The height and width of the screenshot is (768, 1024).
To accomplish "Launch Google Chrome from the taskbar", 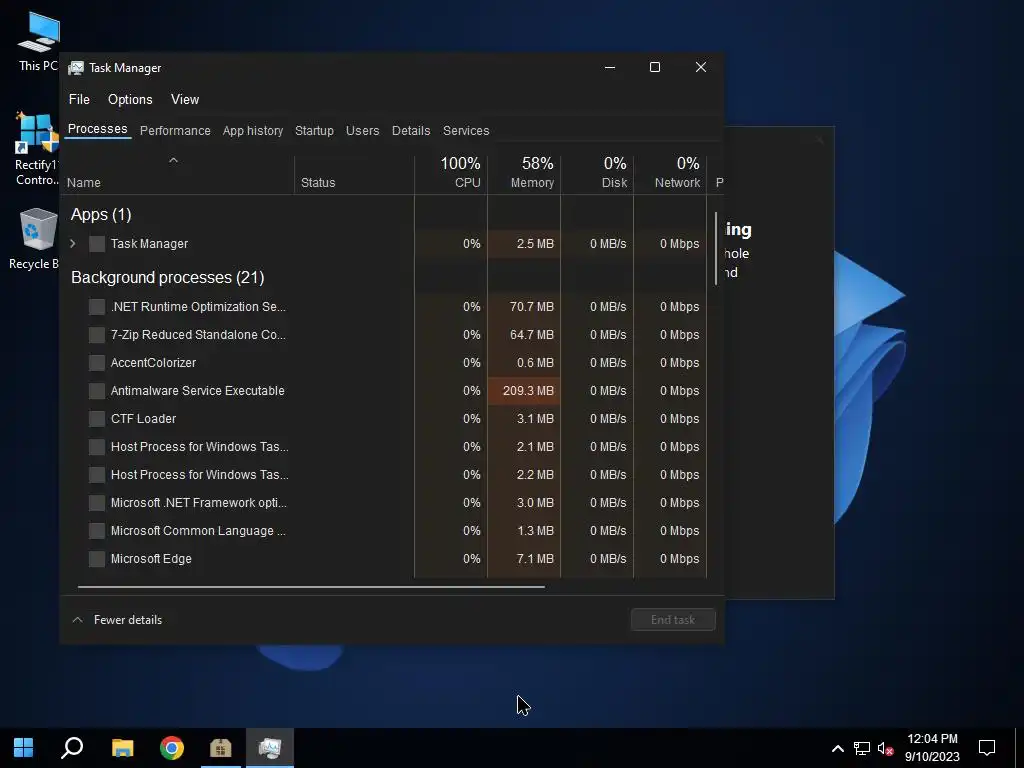I will (172, 748).
